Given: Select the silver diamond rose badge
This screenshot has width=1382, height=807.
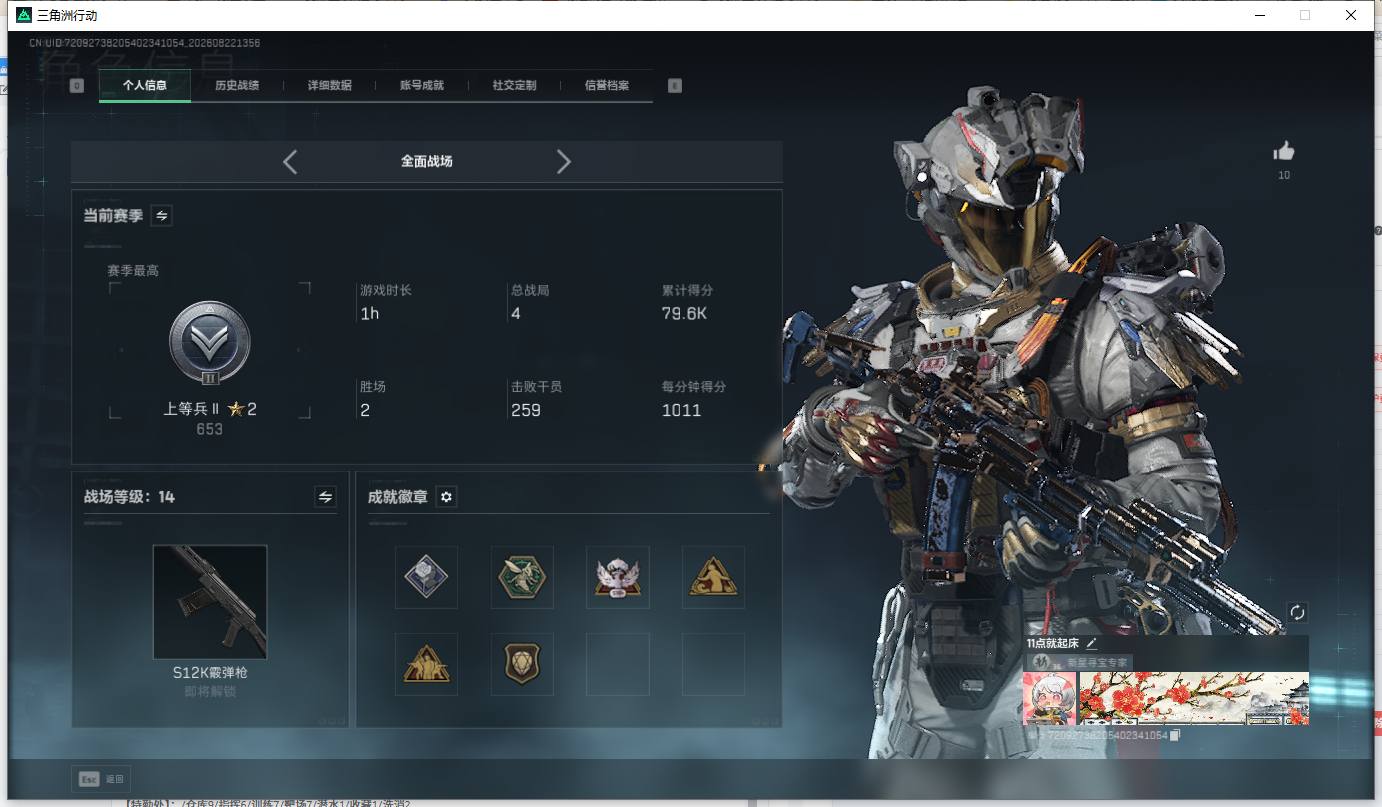Looking at the screenshot, I should click(x=426, y=577).
